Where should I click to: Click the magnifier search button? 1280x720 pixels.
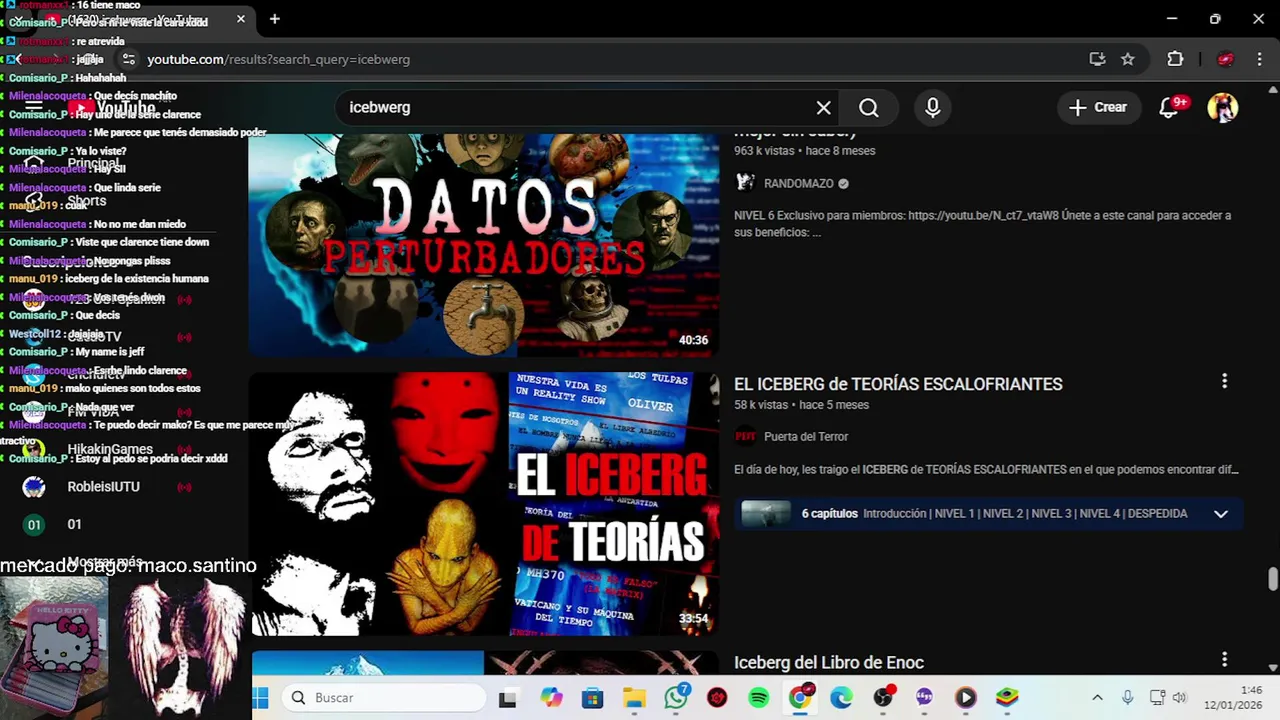coord(868,108)
